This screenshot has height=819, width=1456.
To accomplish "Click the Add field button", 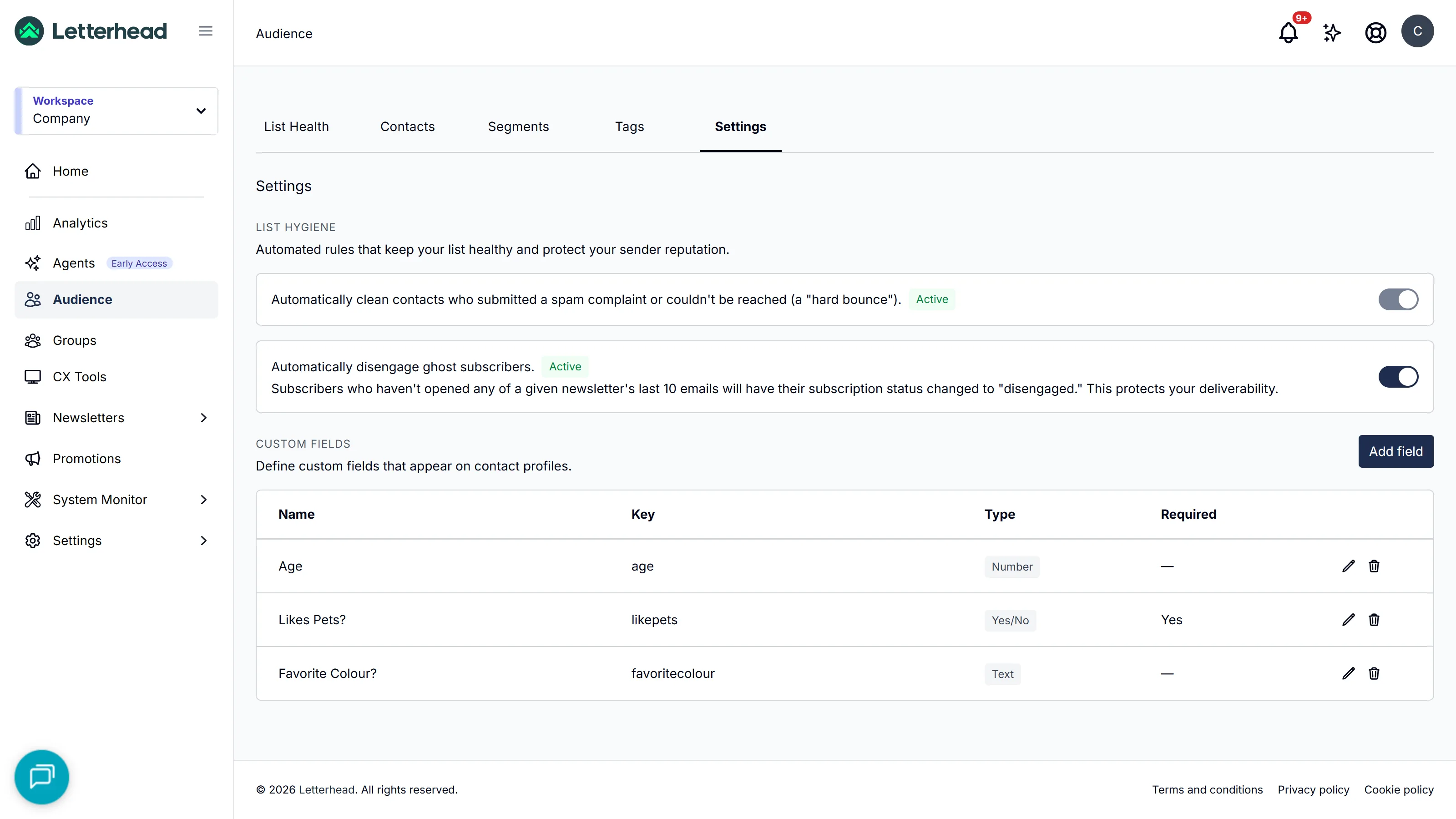I will [x=1395, y=451].
